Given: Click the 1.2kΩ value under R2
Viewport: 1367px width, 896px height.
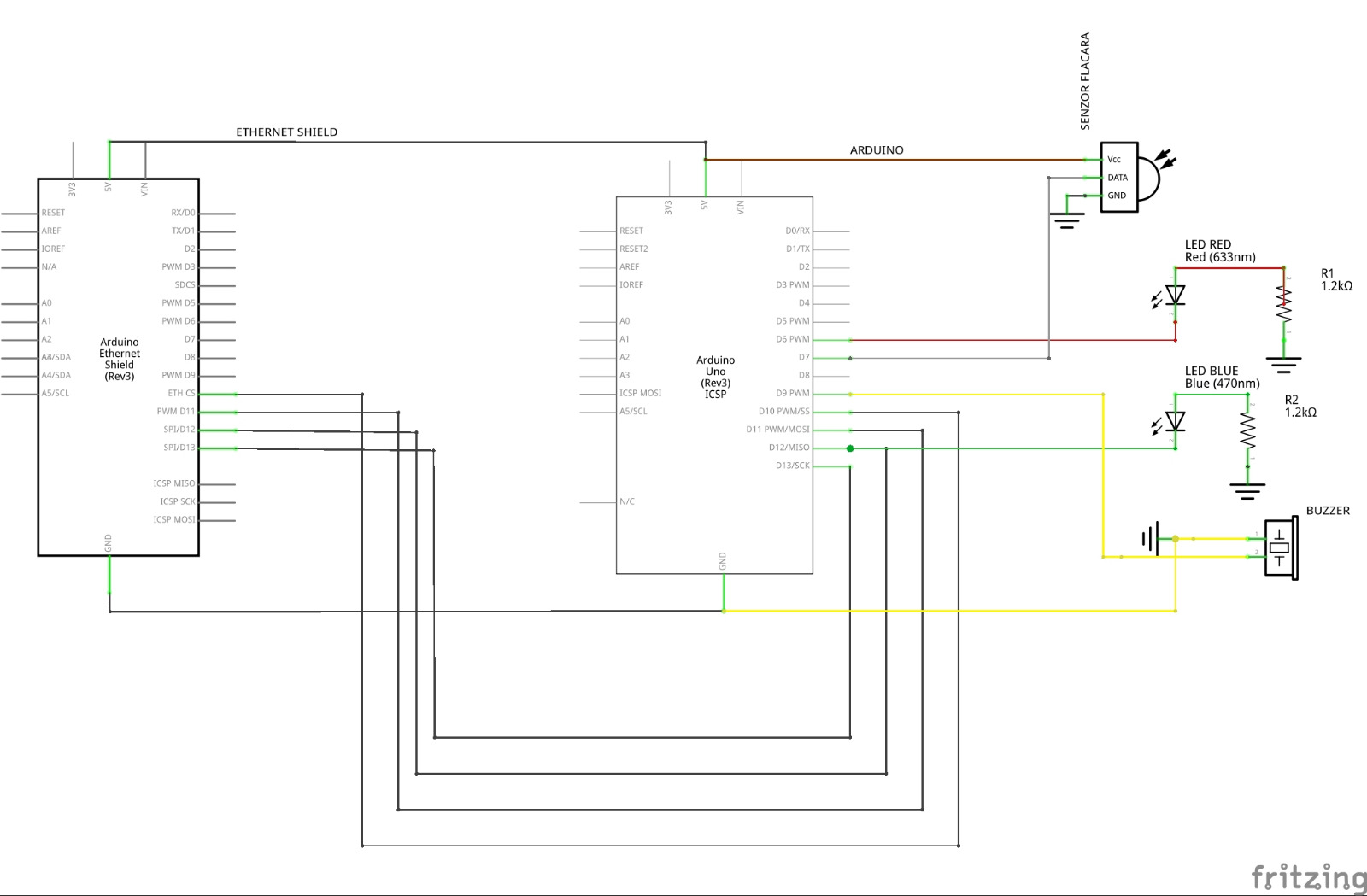Looking at the screenshot, I should point(1300,413).
